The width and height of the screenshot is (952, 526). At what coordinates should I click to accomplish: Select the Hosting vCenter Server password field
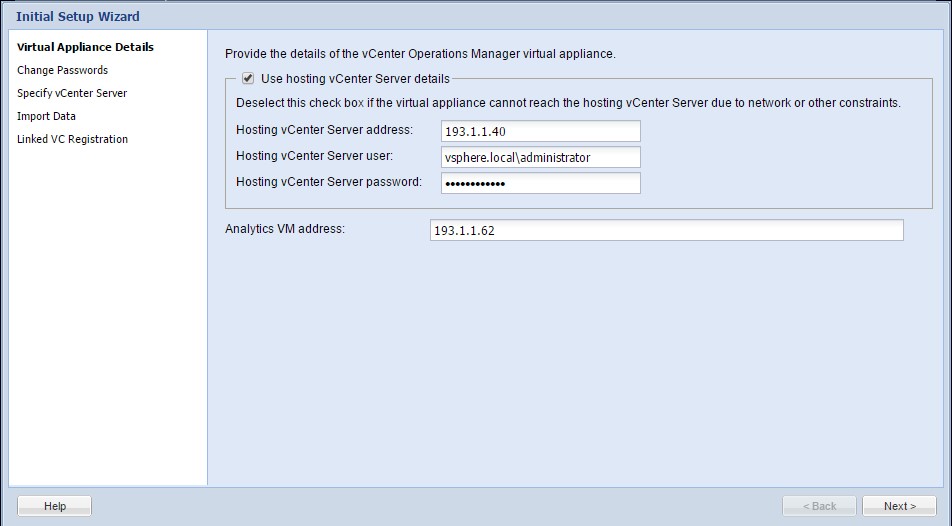[540, 183]
